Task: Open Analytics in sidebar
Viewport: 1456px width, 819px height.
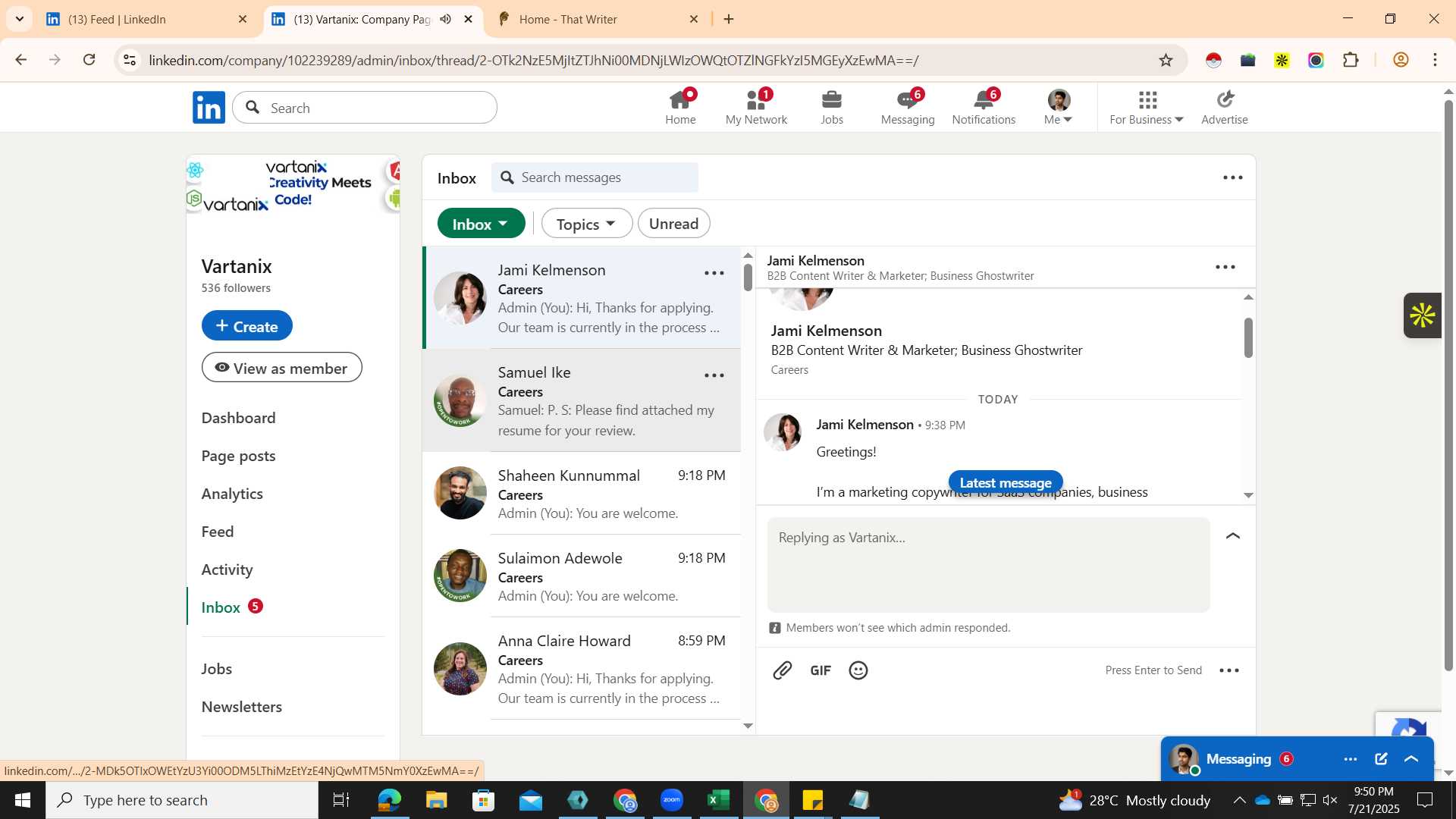Action: pyautogui.click(x=232, y=494)
